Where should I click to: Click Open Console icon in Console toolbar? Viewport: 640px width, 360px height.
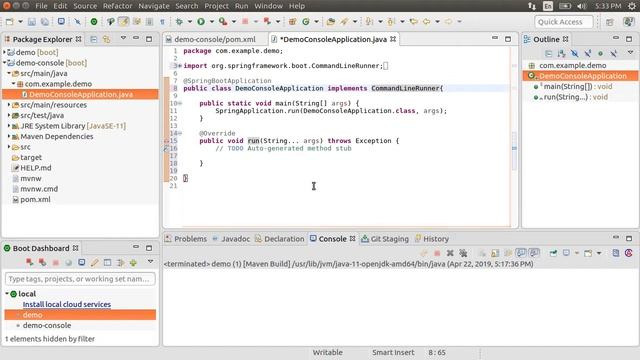point(588,253)
